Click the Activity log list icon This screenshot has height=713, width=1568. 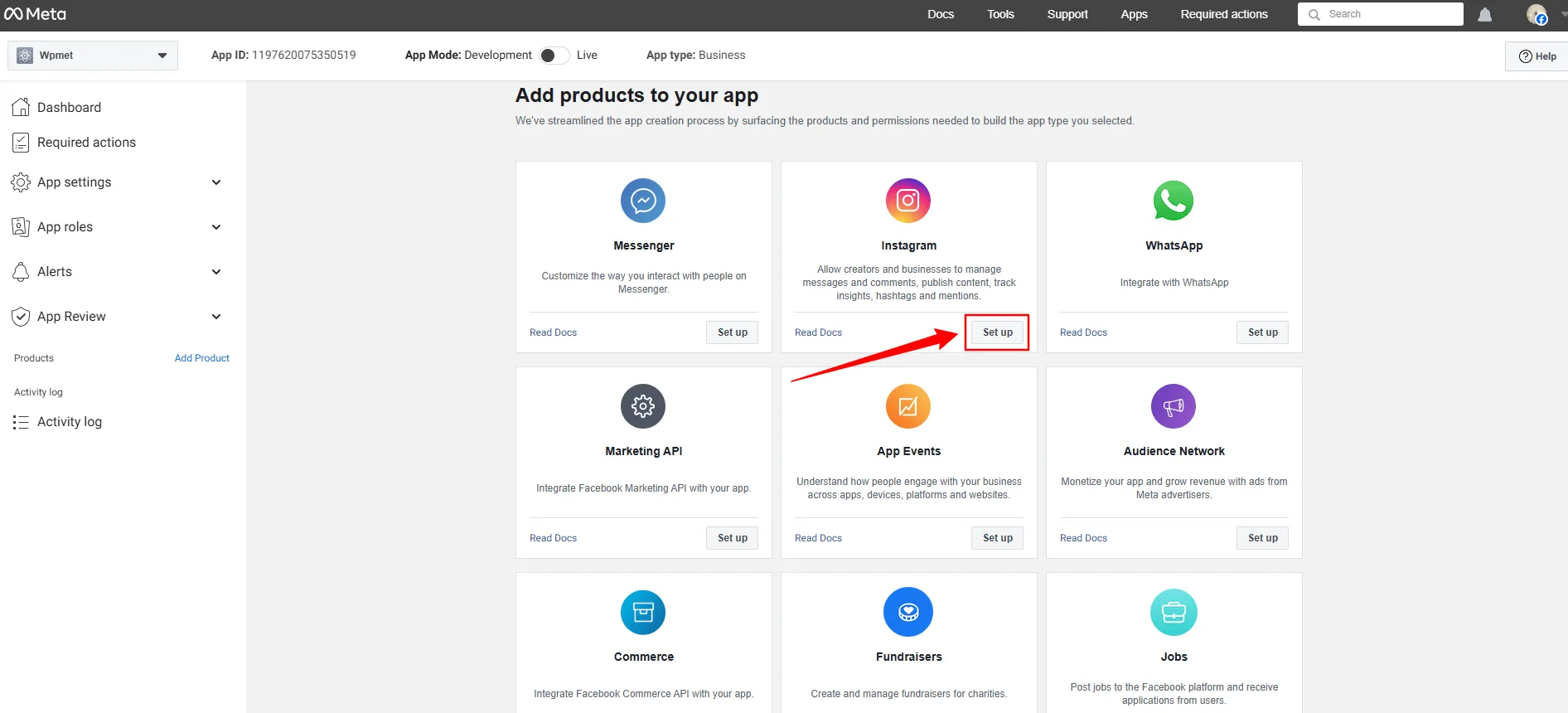tap(21, 422)
